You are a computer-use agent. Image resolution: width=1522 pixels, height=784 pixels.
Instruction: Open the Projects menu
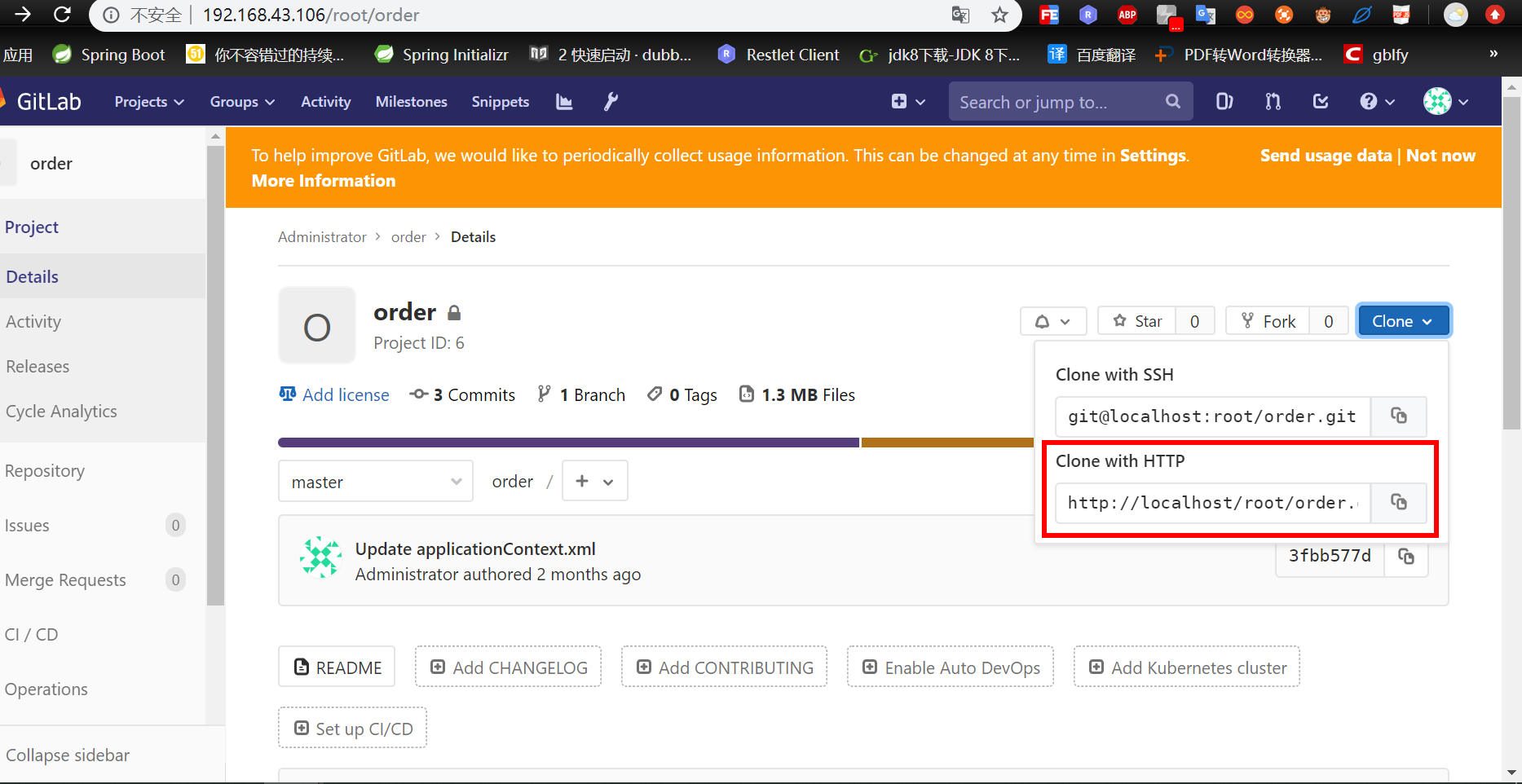coord(149,102)
